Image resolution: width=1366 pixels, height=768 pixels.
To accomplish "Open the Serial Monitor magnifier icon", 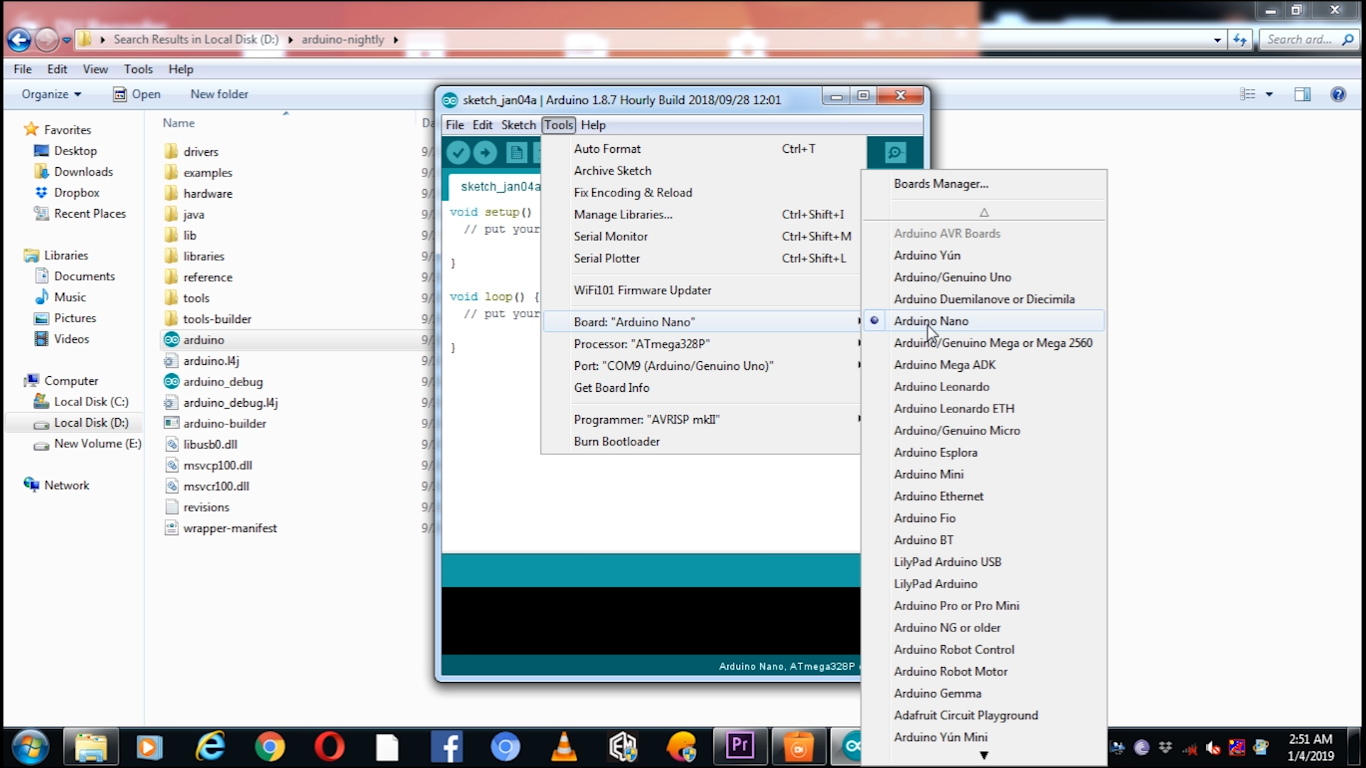I will (895, 153).
